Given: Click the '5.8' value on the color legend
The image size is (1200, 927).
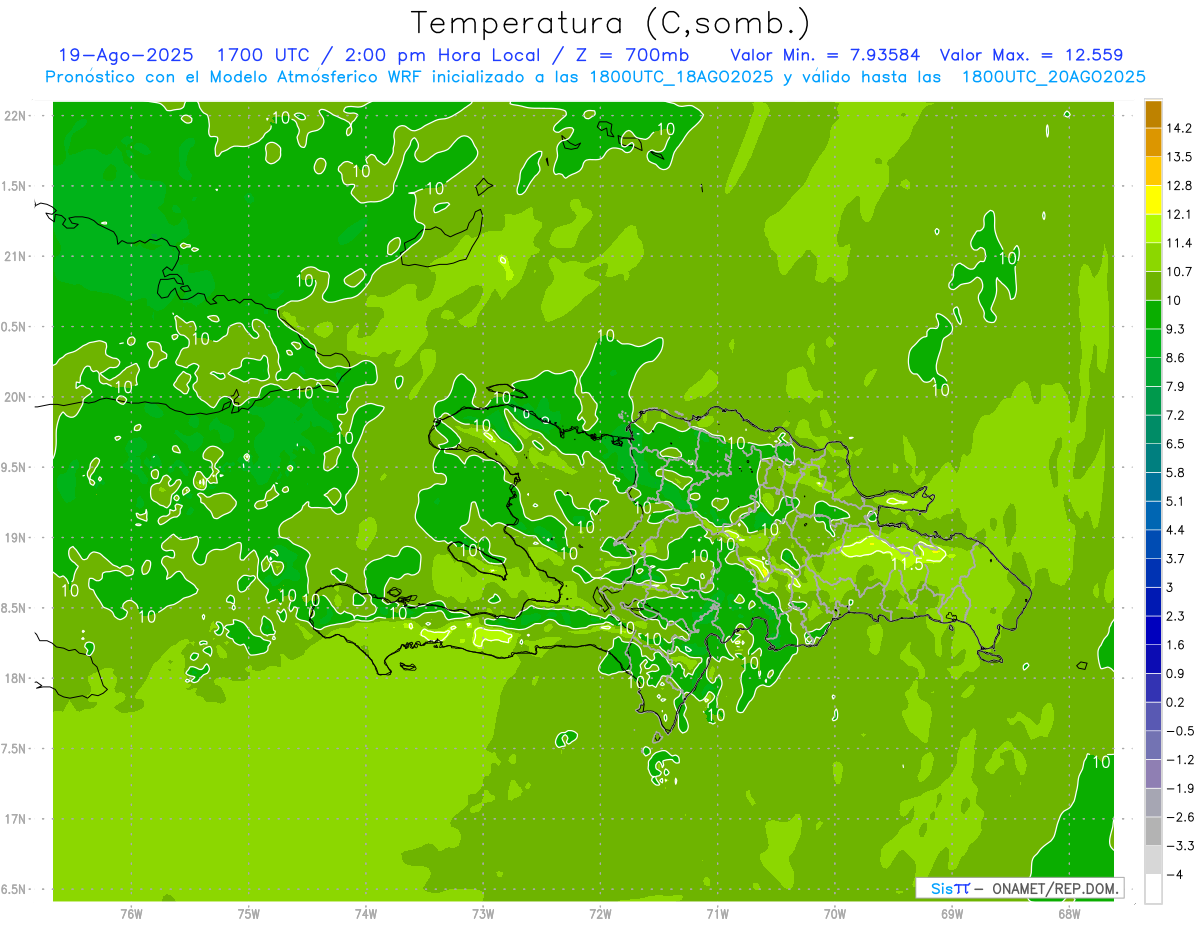Looking at the screenshot, I should (1177, 472).
